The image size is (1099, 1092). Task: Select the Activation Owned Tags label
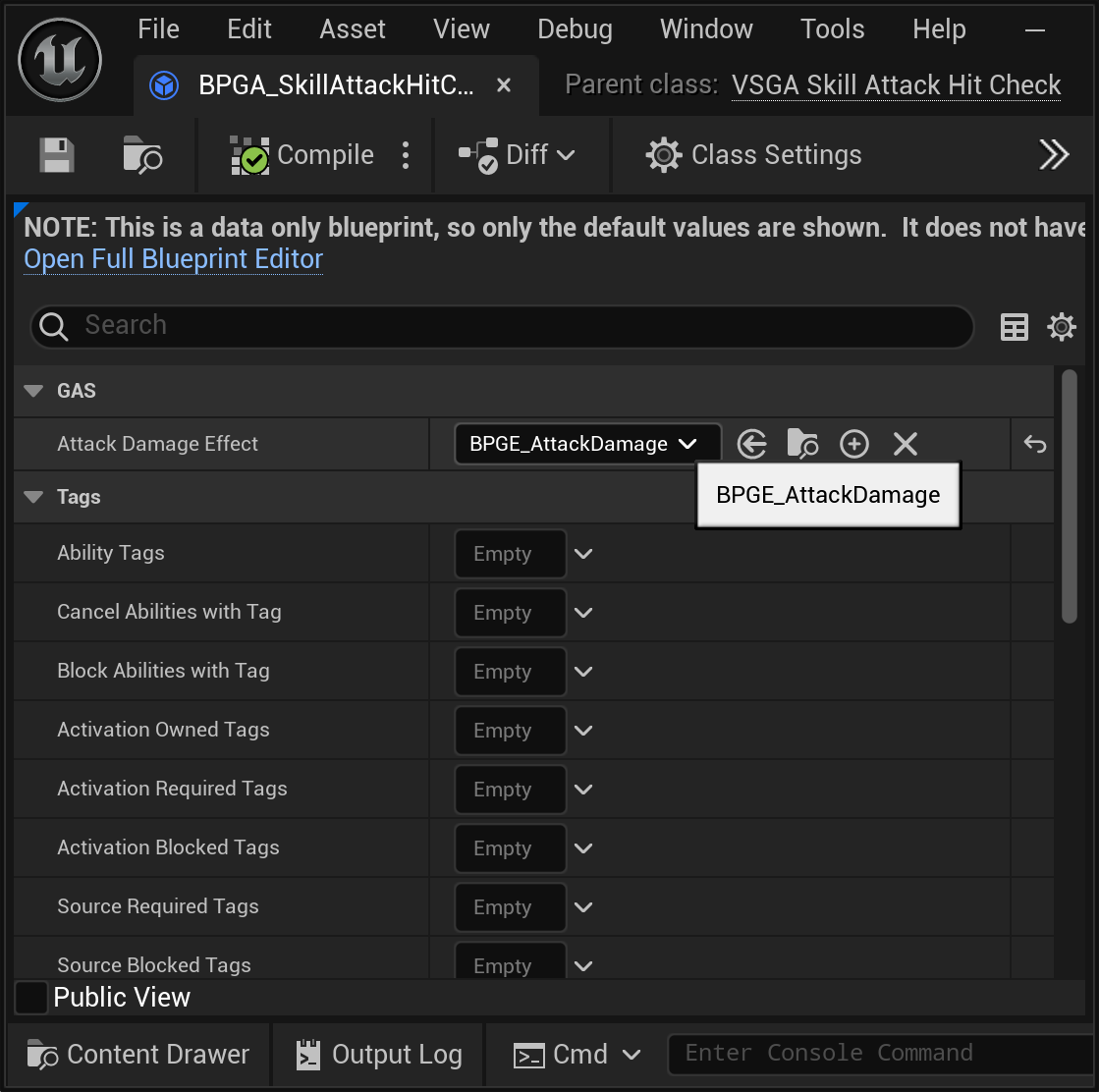163,730
